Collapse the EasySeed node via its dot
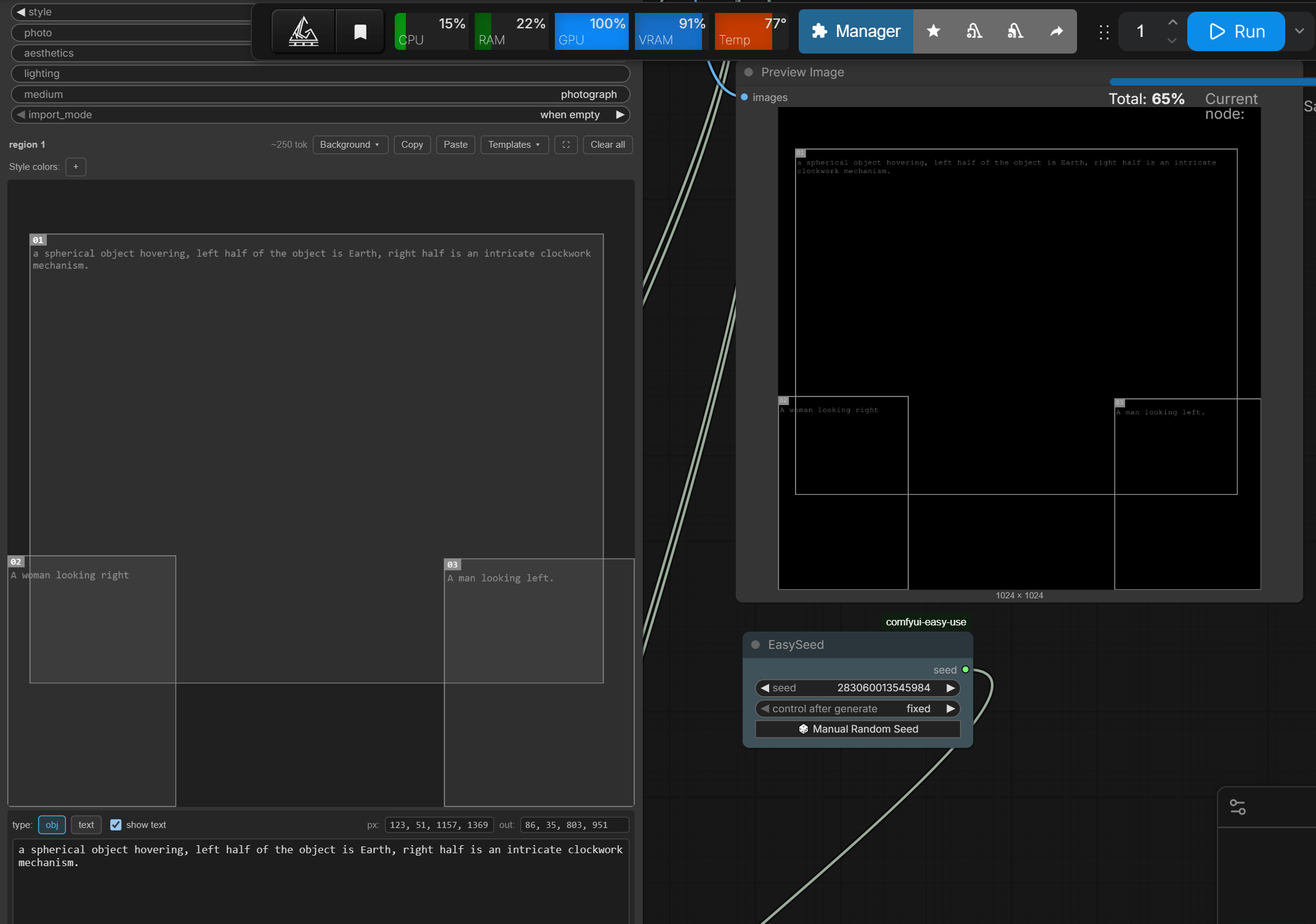This screenshot has height=924, width=1316. coord(755,645)
